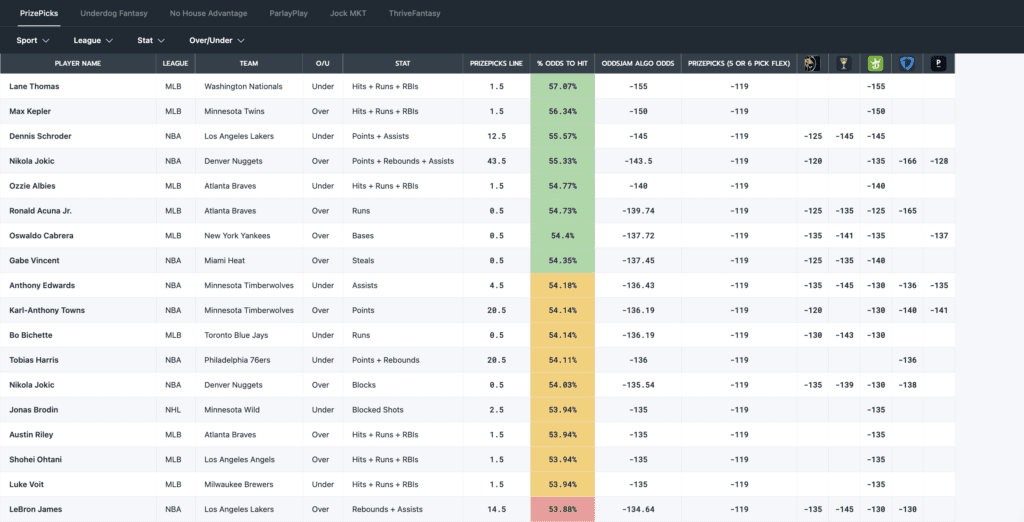The image size is (1024, 522).
Task: Click the PointsBet 'P' sportsbook column icon
Action: tap(938, 63)
